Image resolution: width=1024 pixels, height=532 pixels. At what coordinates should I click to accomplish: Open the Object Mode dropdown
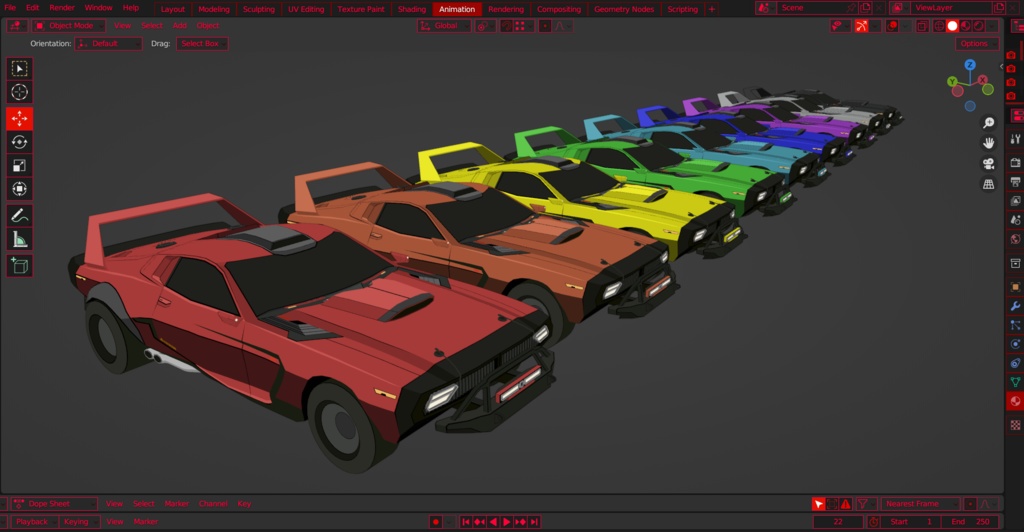(x=69, y=25)
